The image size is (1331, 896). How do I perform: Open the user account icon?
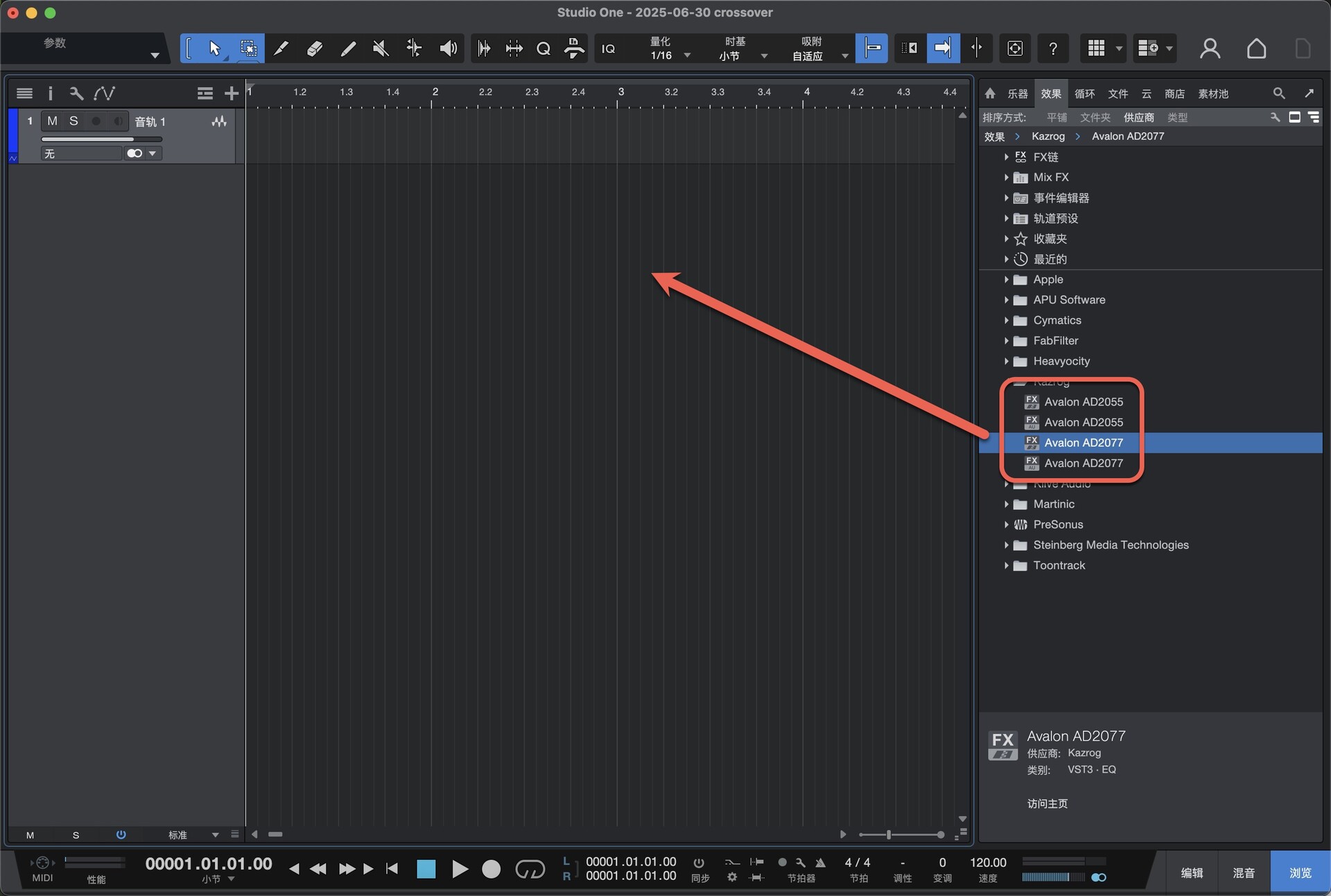click(x=1210, y=49)
